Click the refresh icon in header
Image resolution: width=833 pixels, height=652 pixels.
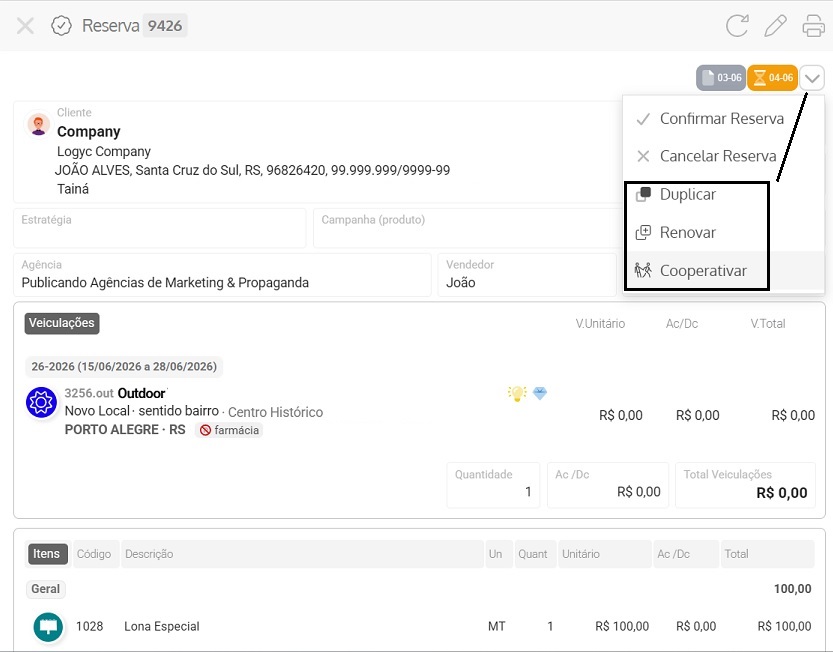point(737,26)
